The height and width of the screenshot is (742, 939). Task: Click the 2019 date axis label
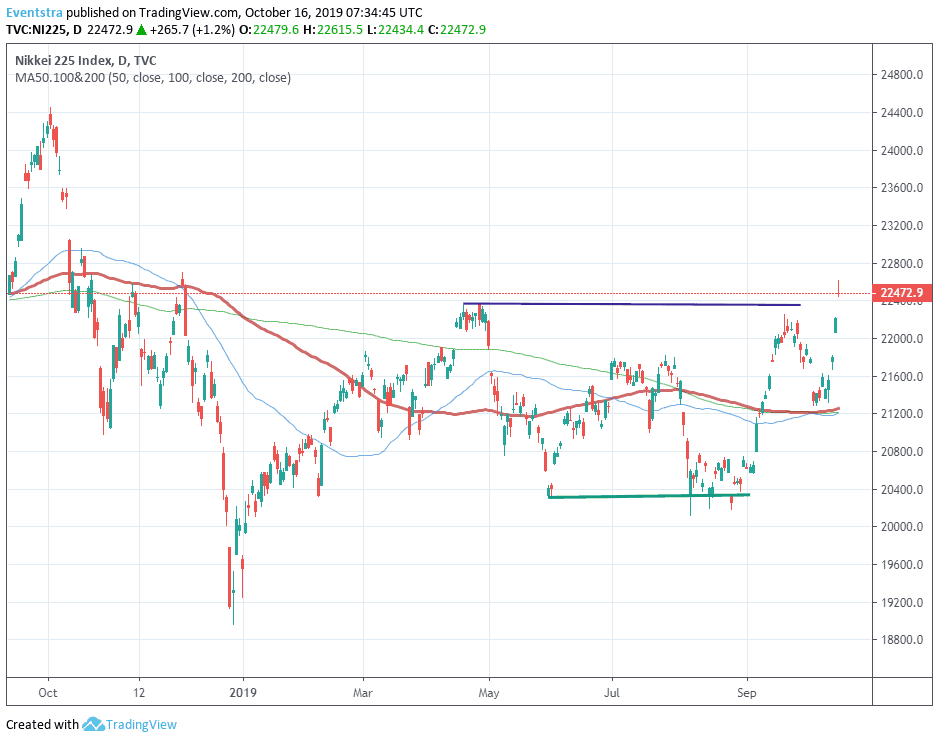coord(243,693)
